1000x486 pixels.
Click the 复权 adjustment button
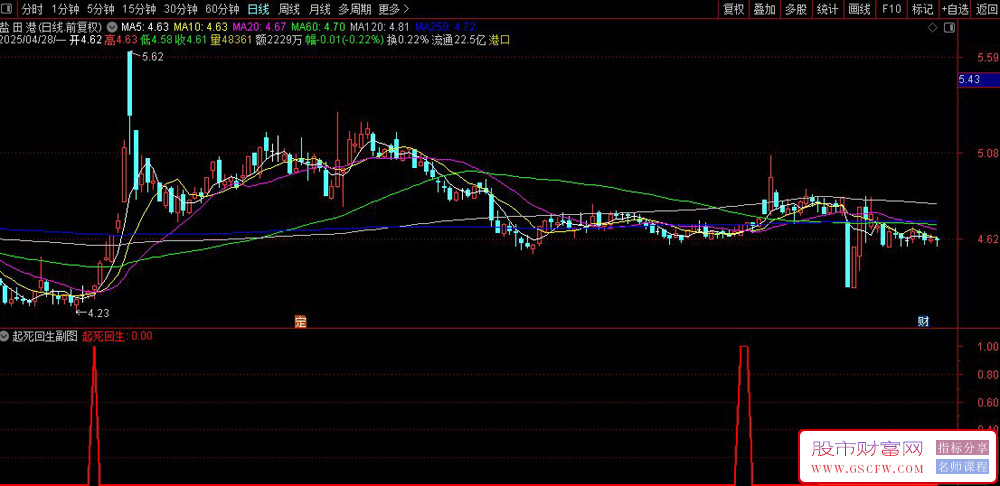point(733,9)
